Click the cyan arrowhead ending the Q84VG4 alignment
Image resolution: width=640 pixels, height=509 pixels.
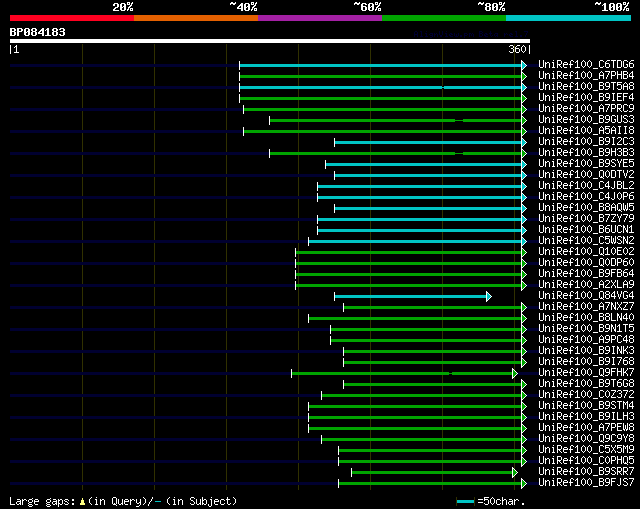pyautogui.click(x=489, y=296)
